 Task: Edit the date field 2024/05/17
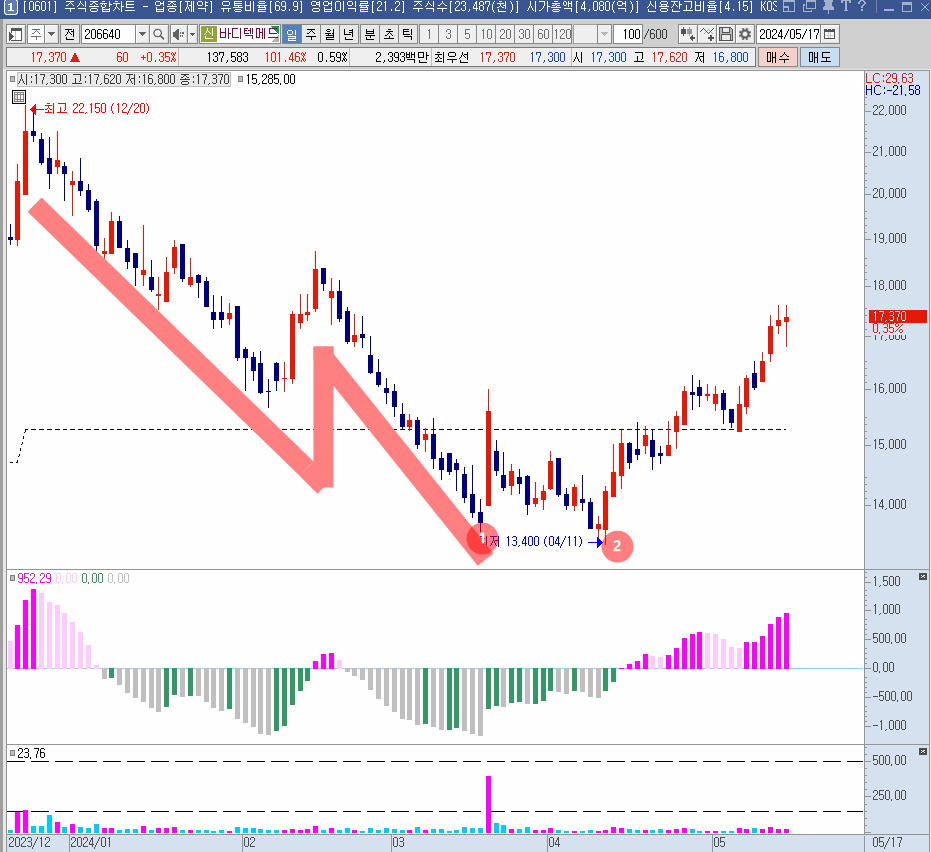[789, 34]
